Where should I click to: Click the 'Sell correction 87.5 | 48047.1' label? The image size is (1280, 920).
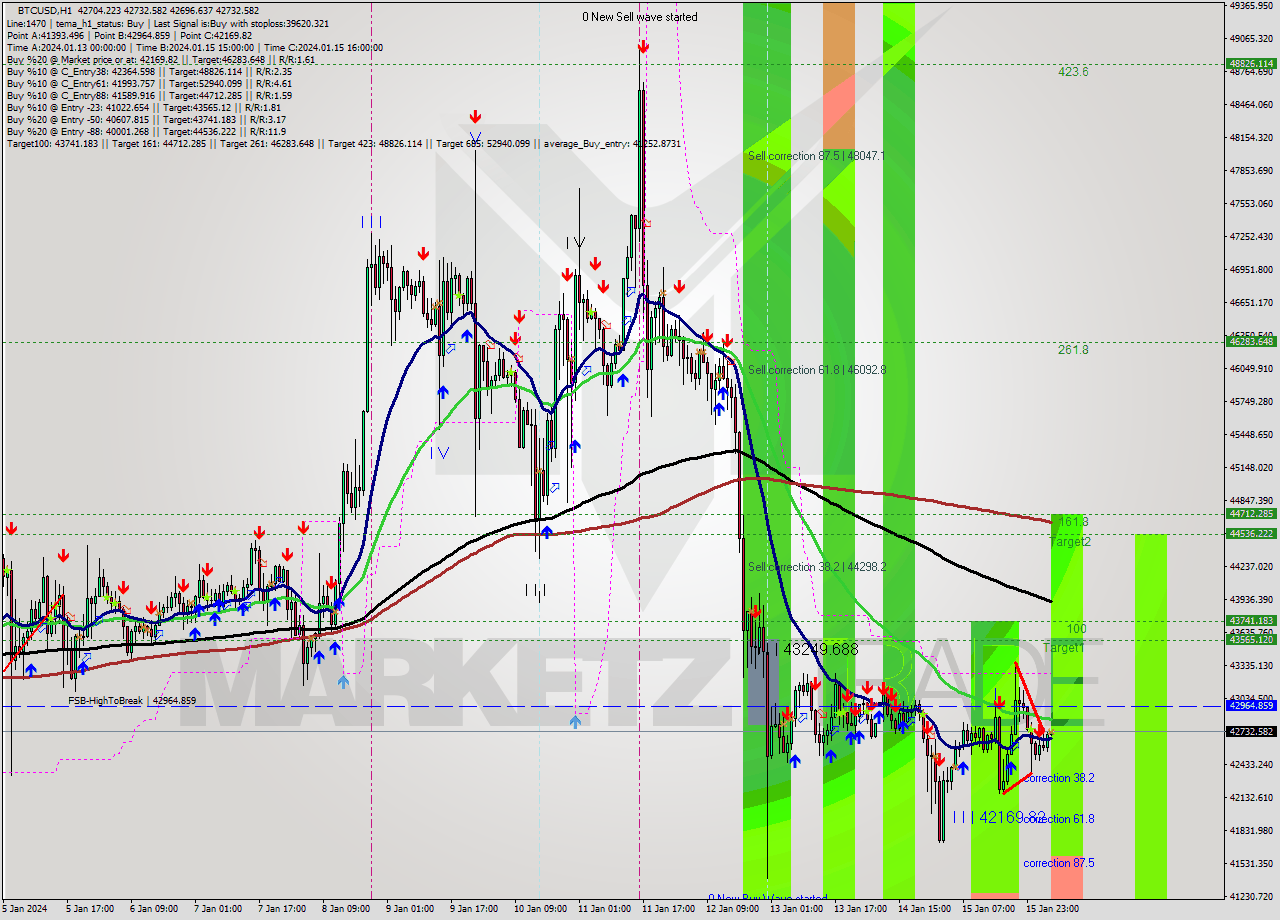pos(816,156)
